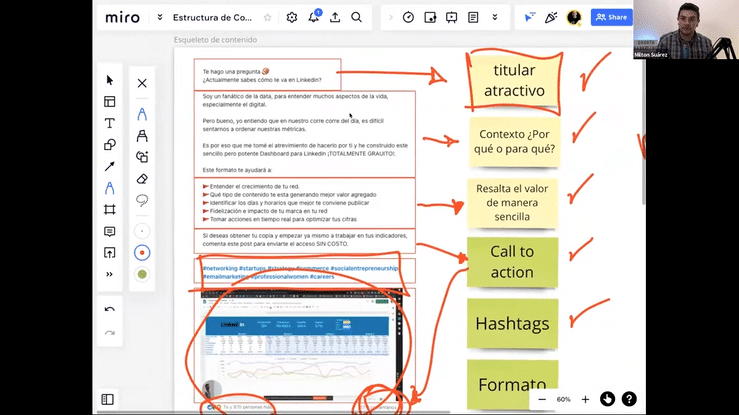Expand the main menu chevron beside Miro logo
This screenshot has height=415, width=739.
[160, 17]
